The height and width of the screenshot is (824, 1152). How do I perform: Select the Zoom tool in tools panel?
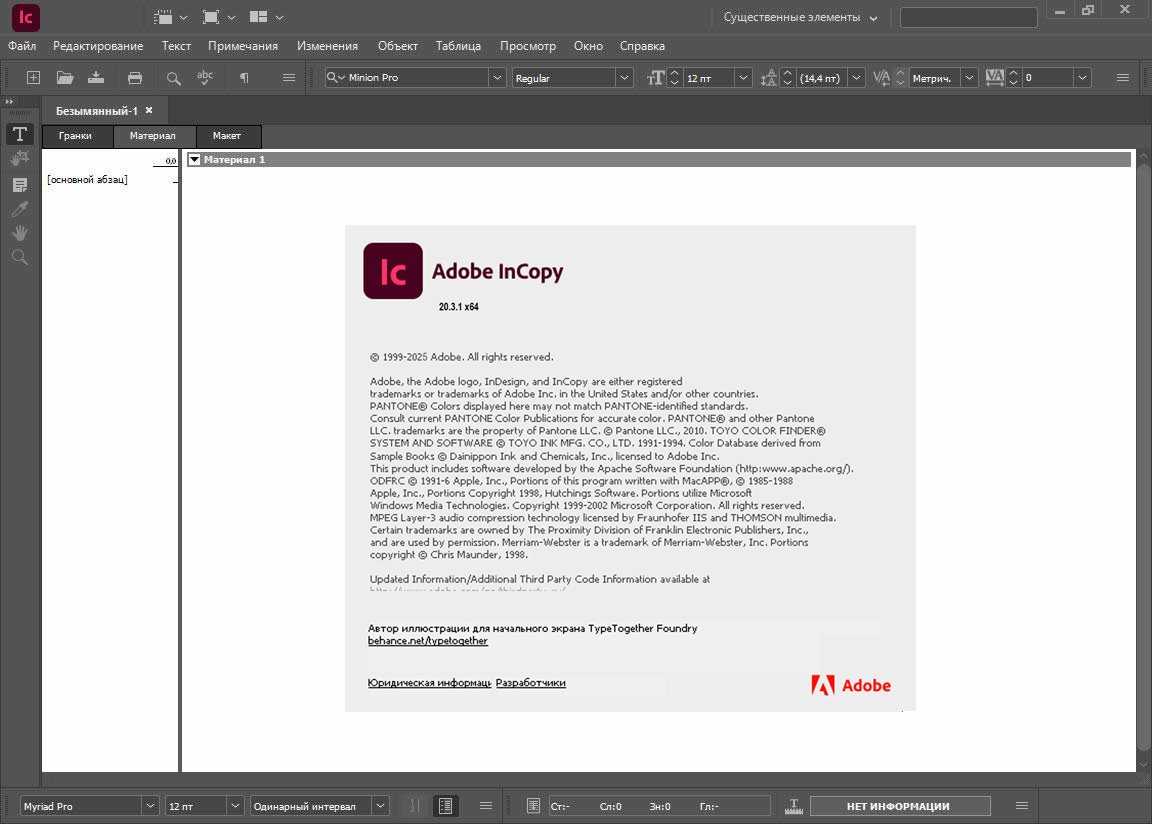pos(20,257)
